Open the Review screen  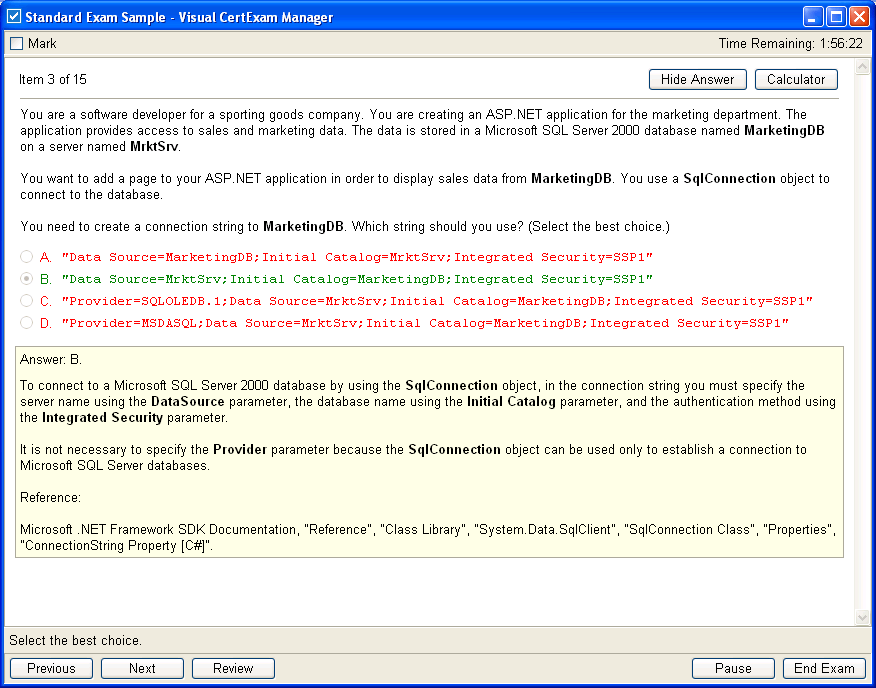coord(234,668)
